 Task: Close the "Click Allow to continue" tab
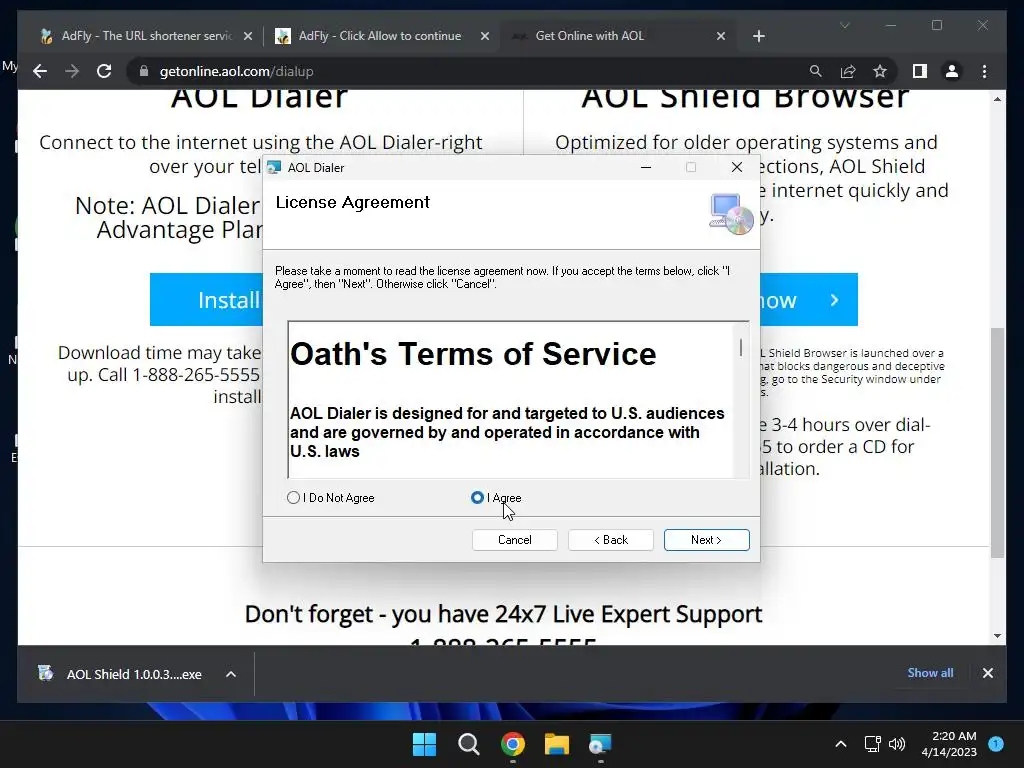point(485,36)
